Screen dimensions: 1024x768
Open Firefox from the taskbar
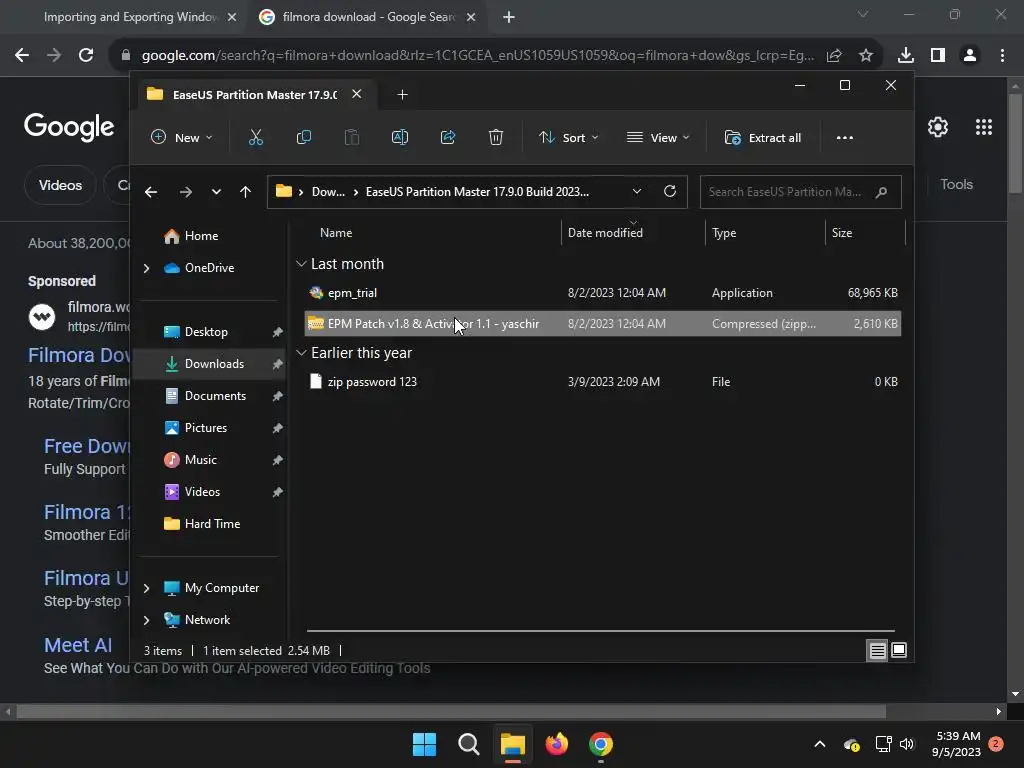[556, 744]
